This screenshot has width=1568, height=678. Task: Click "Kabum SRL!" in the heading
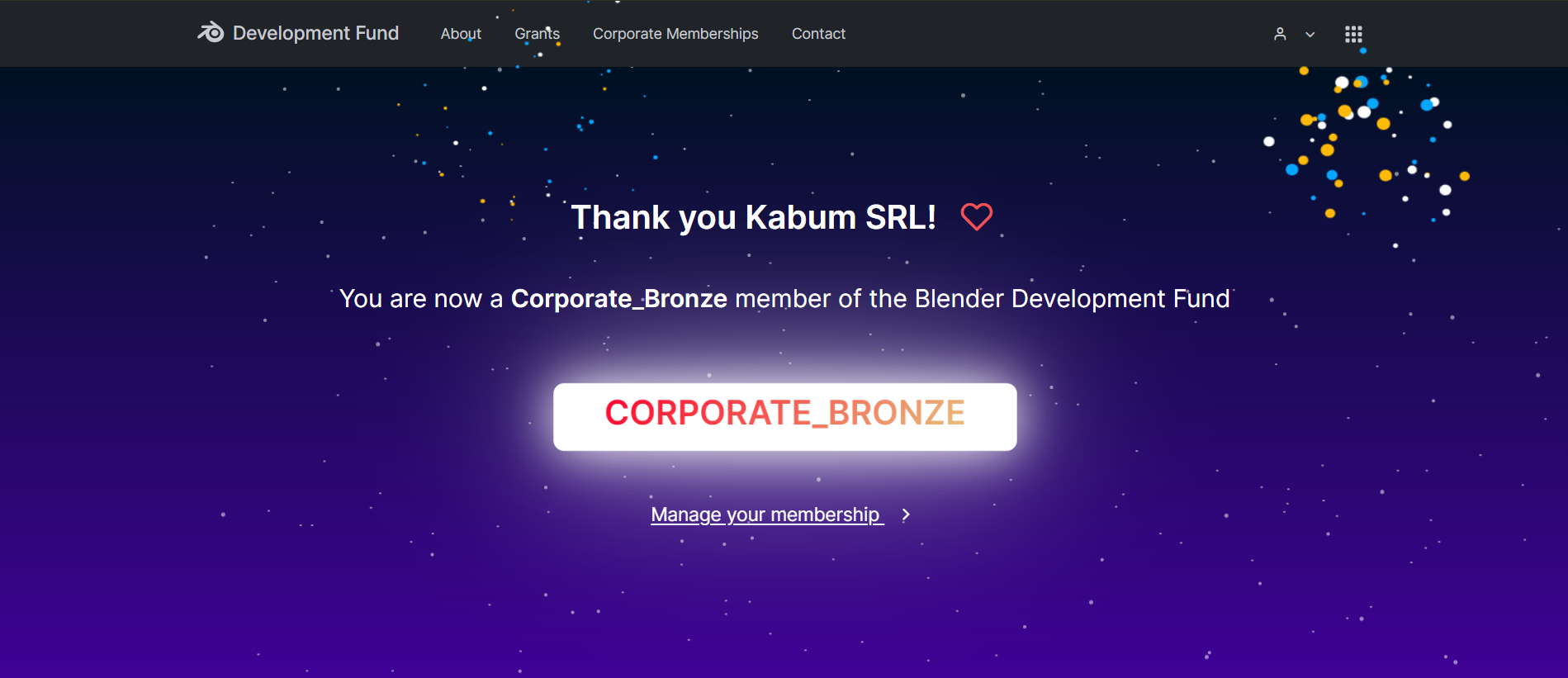841,218
